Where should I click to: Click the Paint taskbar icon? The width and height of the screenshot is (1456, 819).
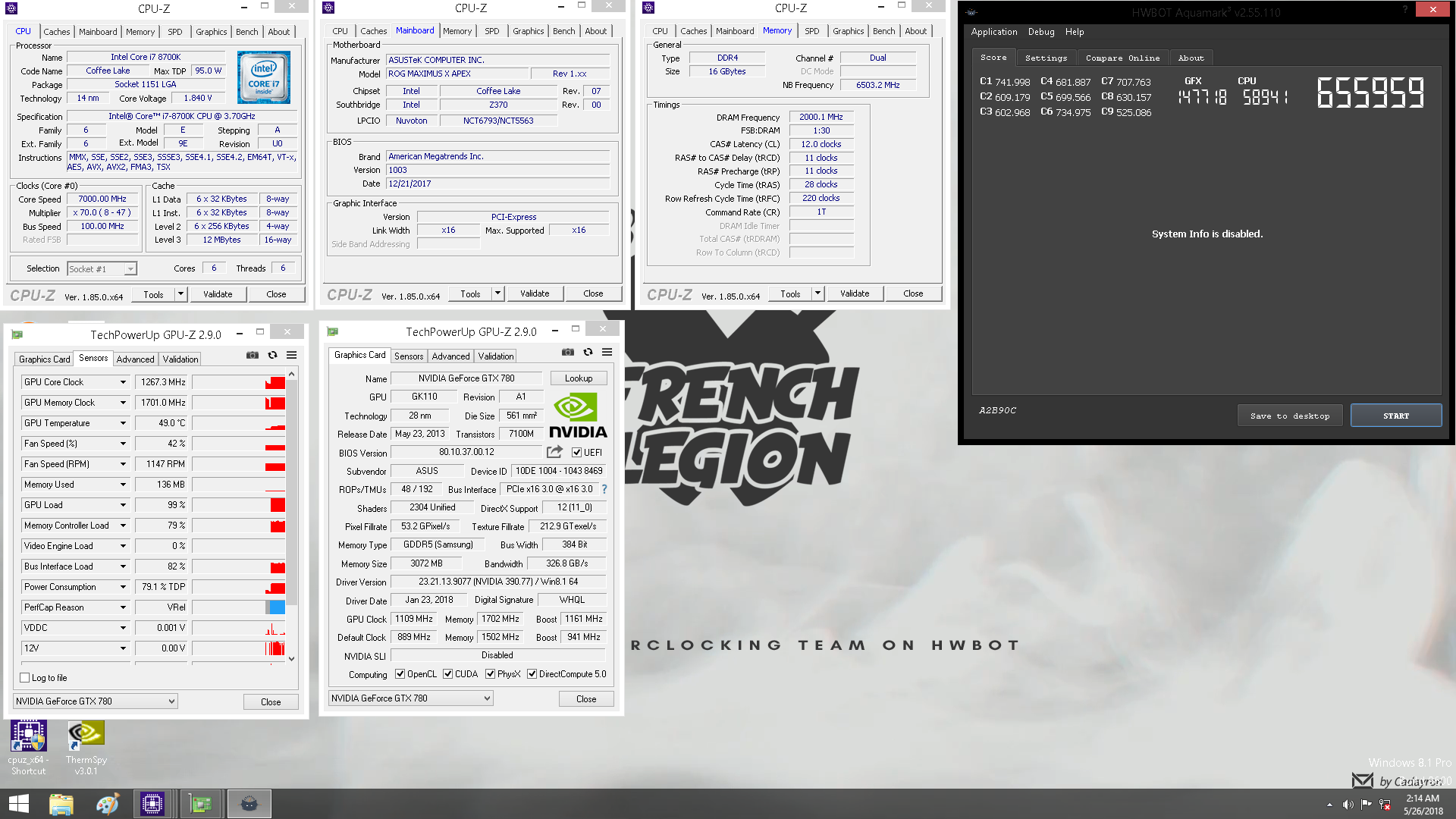click(108, 804)
